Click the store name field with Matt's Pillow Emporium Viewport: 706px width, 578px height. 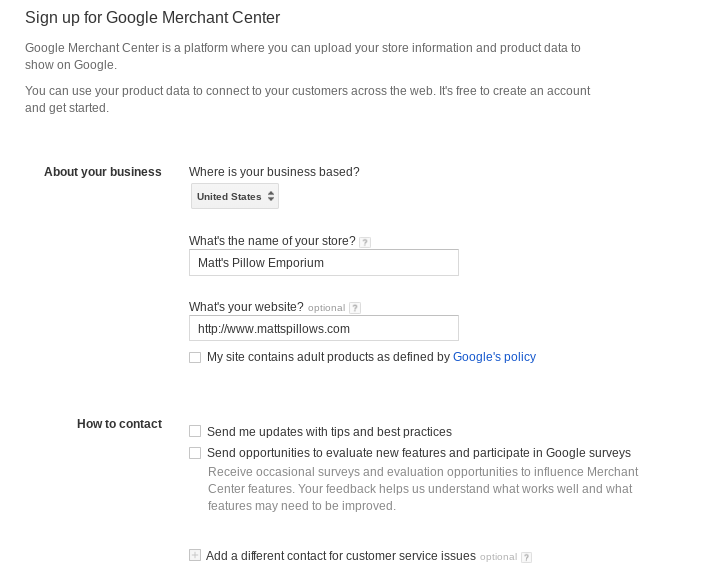[323, 263]
